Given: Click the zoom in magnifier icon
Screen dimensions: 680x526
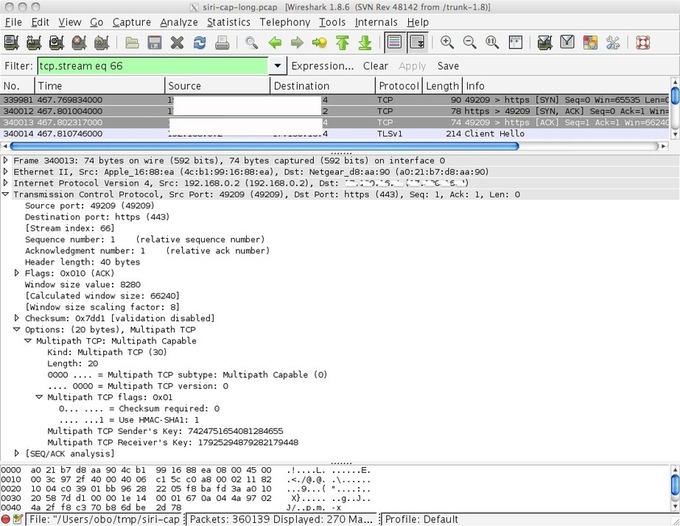Looking at the screenshot, I should tap(447, 43).
